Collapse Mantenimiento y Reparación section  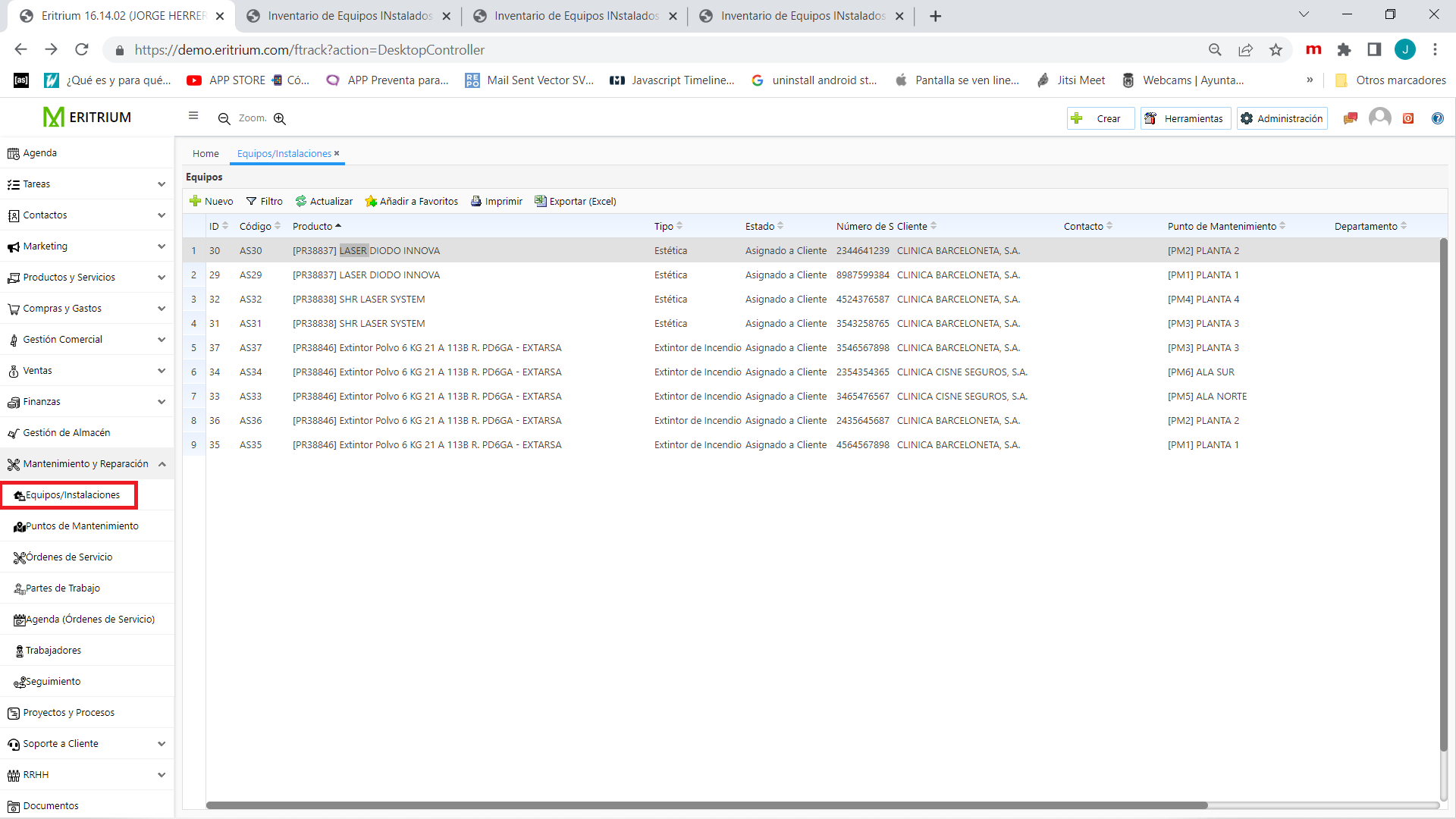pyautogui.click(x=87, y=464)
